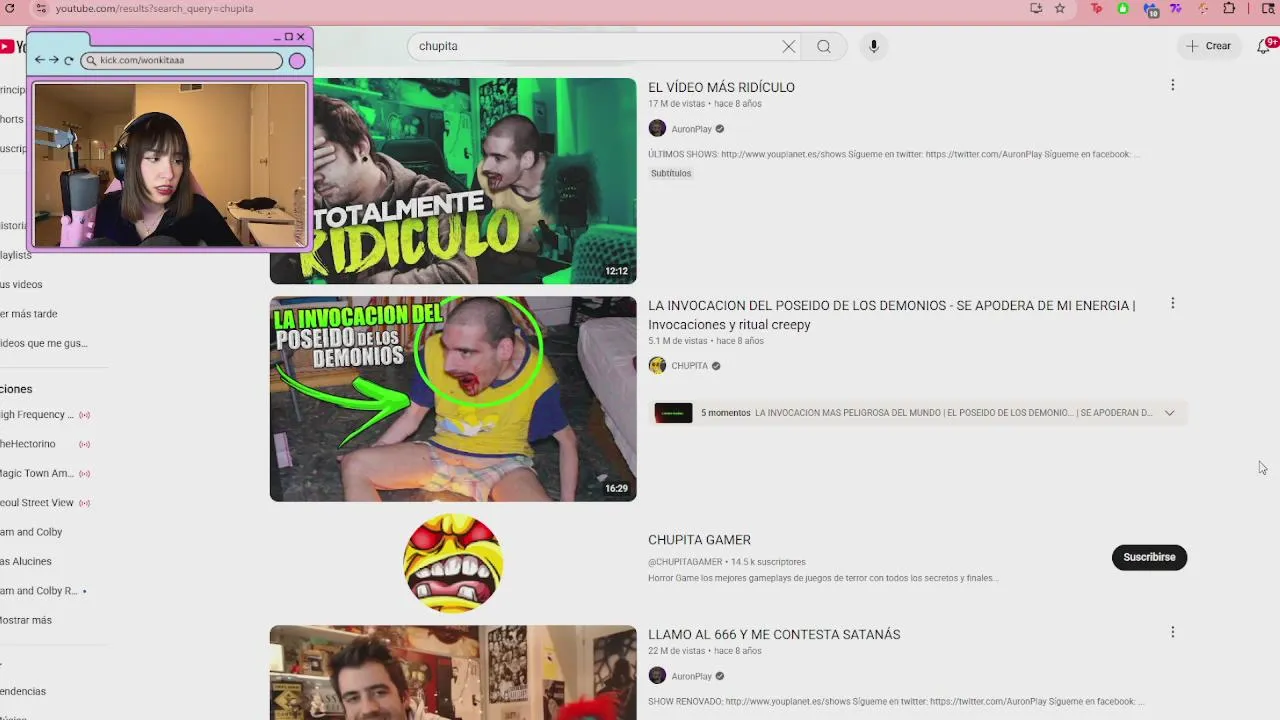This screenshot has height=720, width=1280.
Task: Start voice search with microphone
Action: [873, 46]
